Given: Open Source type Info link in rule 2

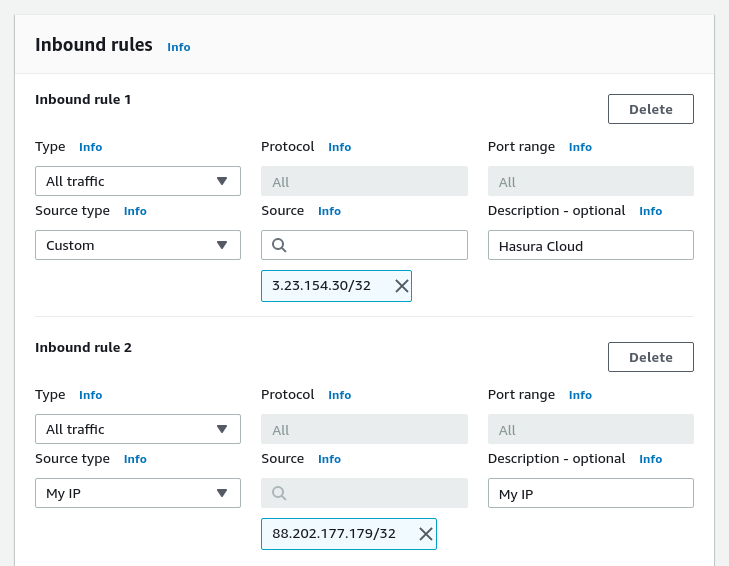Looking at the screenshot, I should click(x=135, y=459).
